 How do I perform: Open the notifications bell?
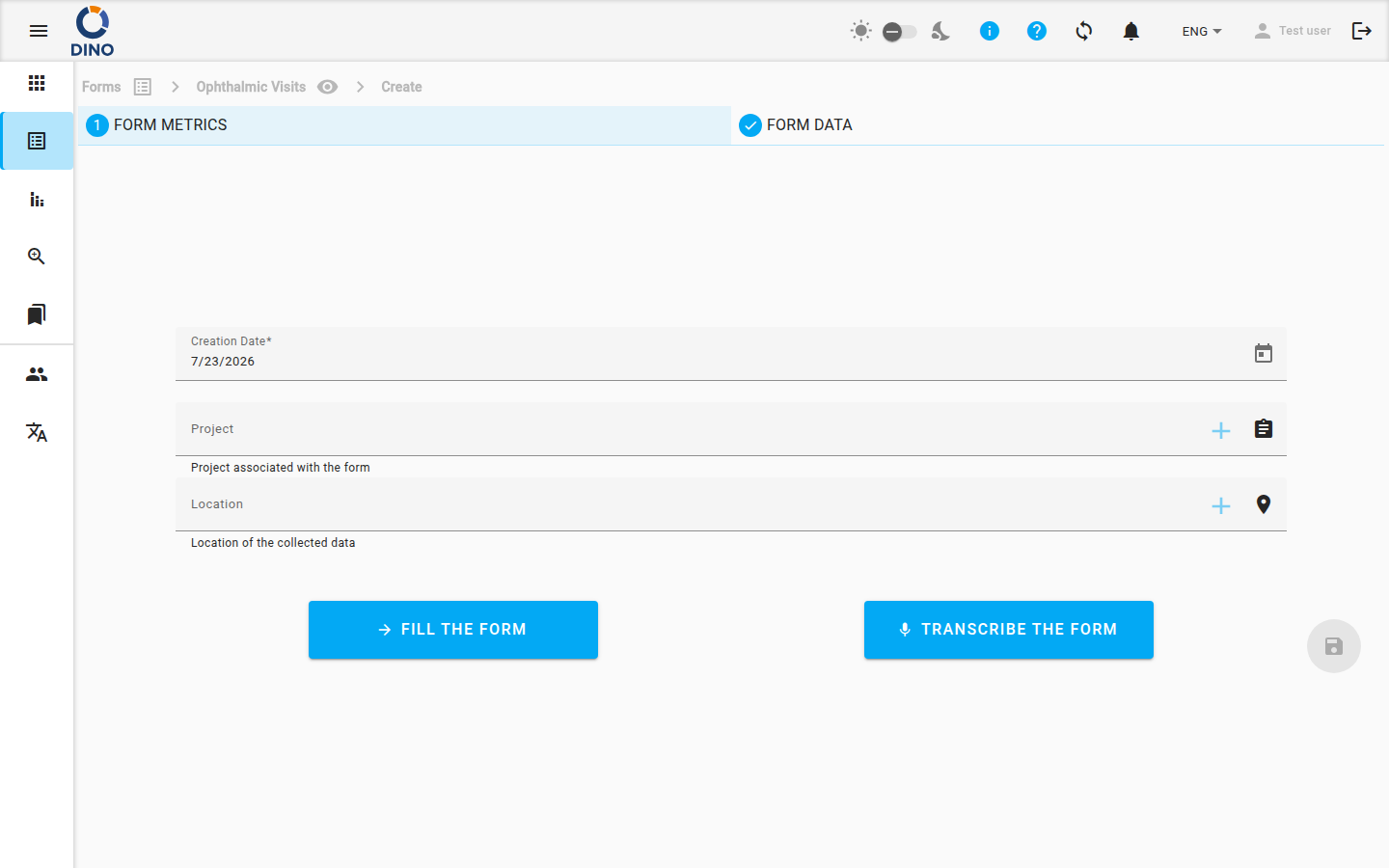click(x=1131, y=31)
